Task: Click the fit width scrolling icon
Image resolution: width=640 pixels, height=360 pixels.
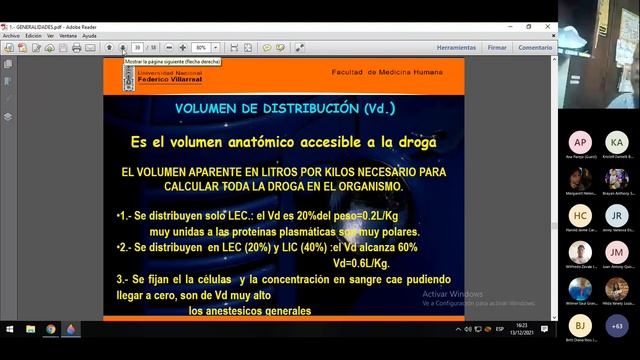Action: (x=234, y=48)
